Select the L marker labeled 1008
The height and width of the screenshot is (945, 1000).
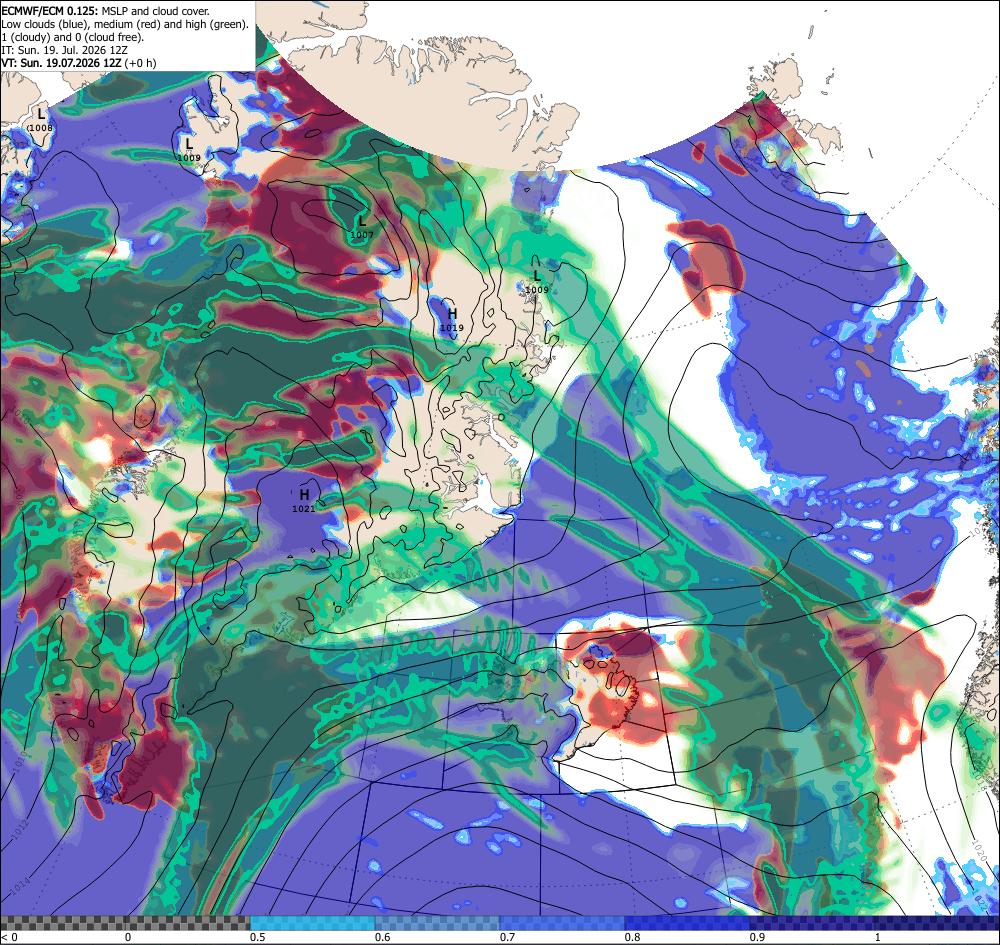(x=41, y=114)
